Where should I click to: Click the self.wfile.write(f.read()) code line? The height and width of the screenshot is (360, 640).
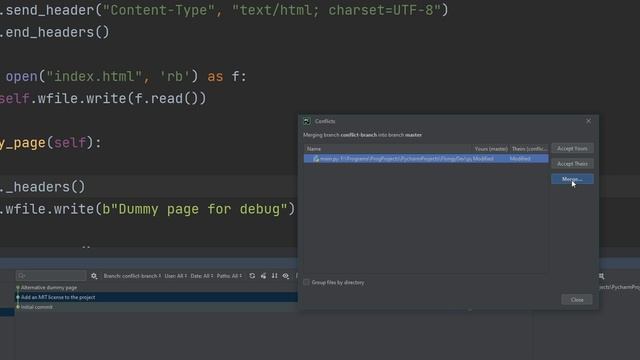click(x=103, y=98)
